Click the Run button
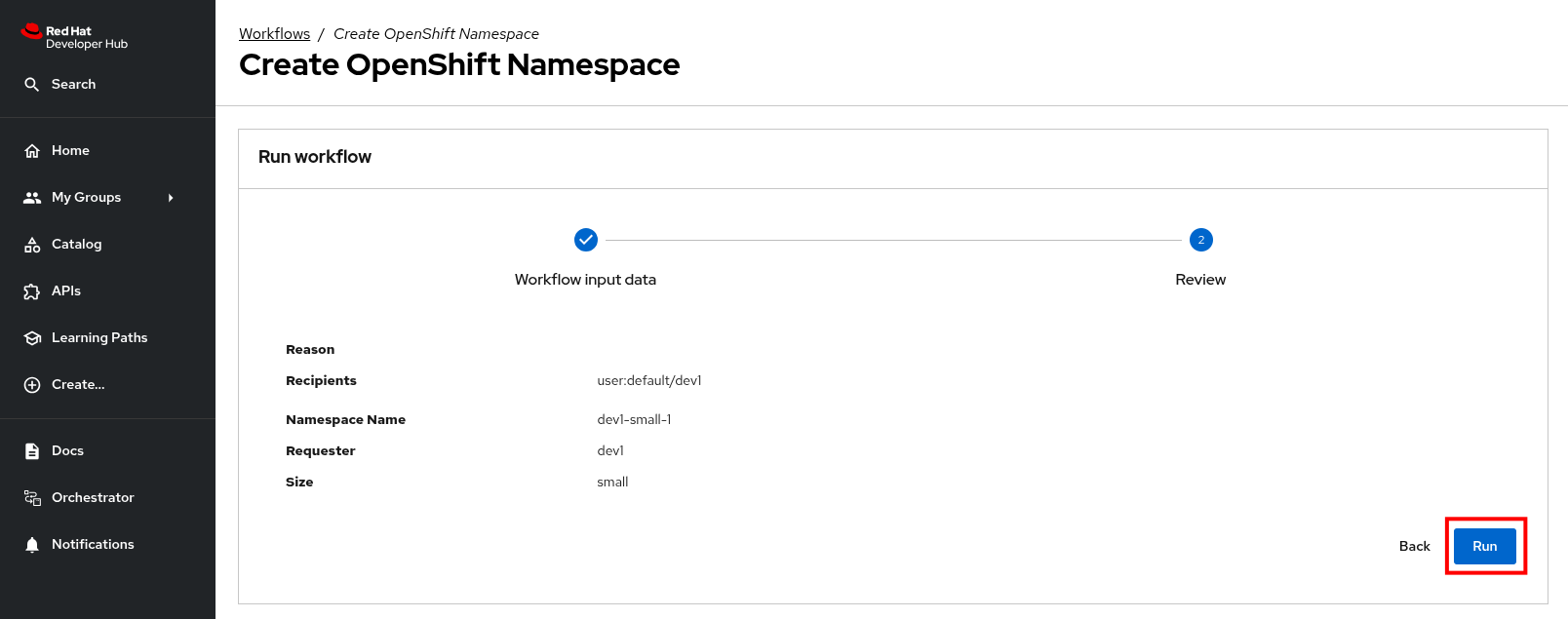 1485,546
